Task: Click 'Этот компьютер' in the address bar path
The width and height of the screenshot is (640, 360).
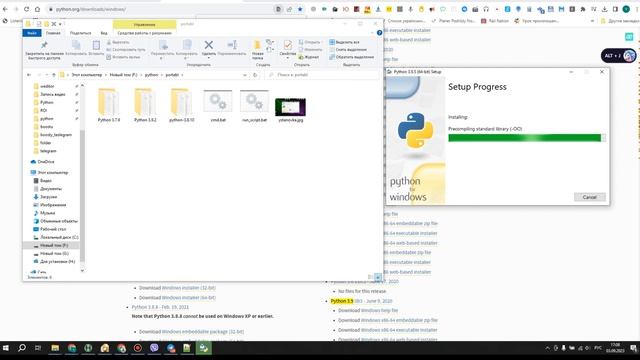Action: [87, 75]
